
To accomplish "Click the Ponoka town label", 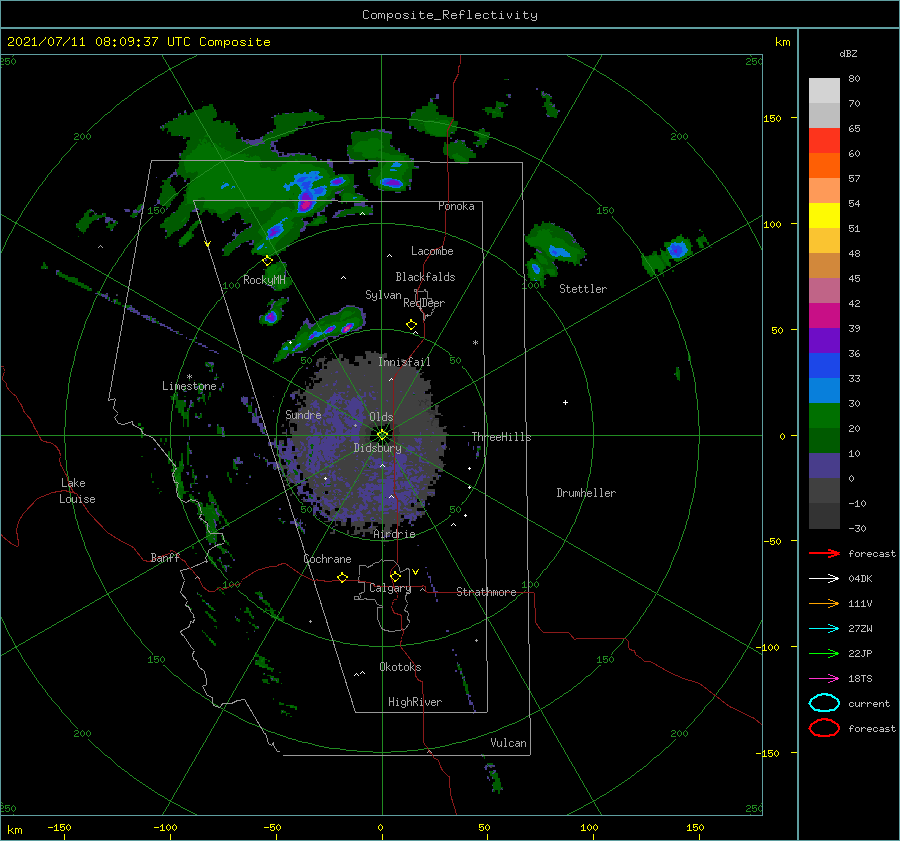I will tap(456, 206).
